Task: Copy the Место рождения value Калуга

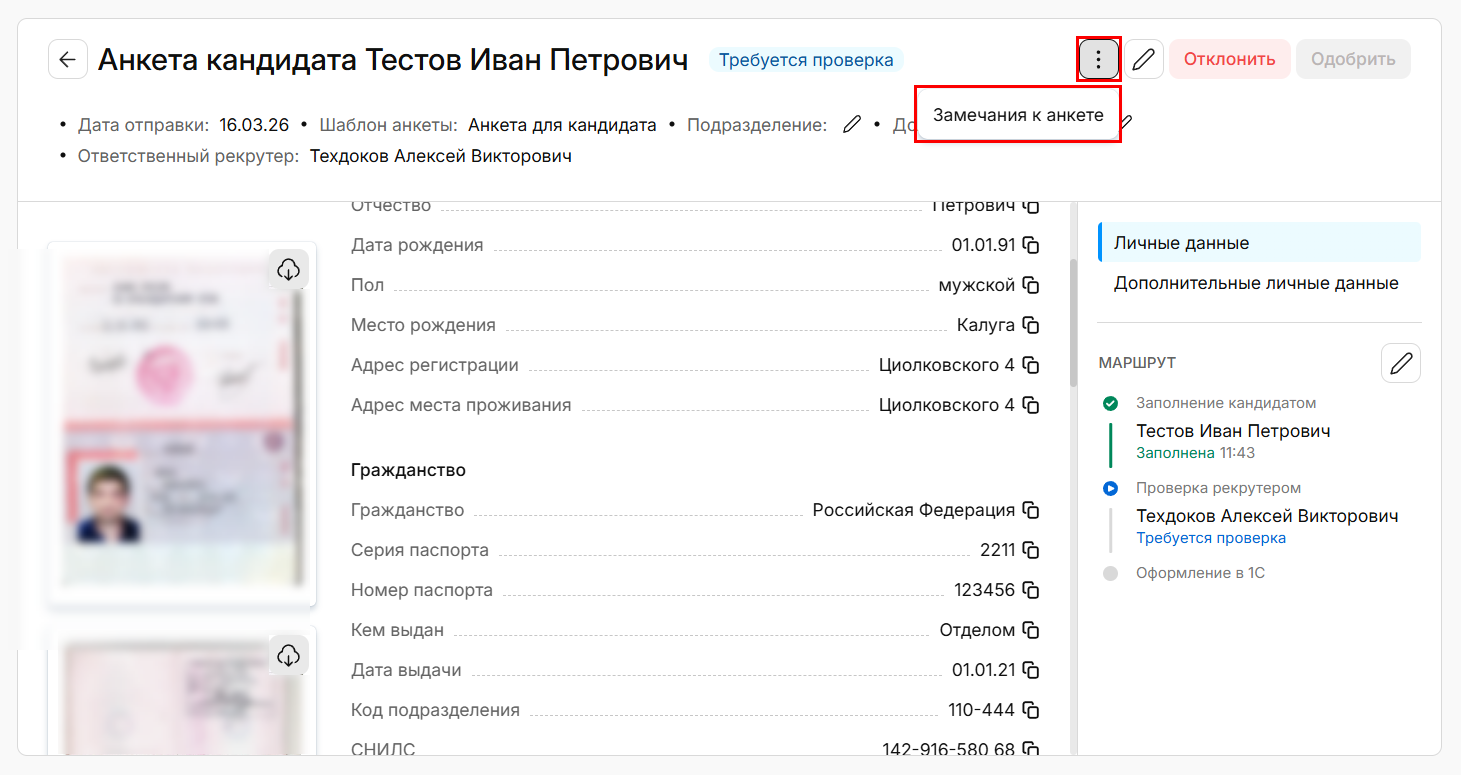Action: click(x=1031, y=325)
